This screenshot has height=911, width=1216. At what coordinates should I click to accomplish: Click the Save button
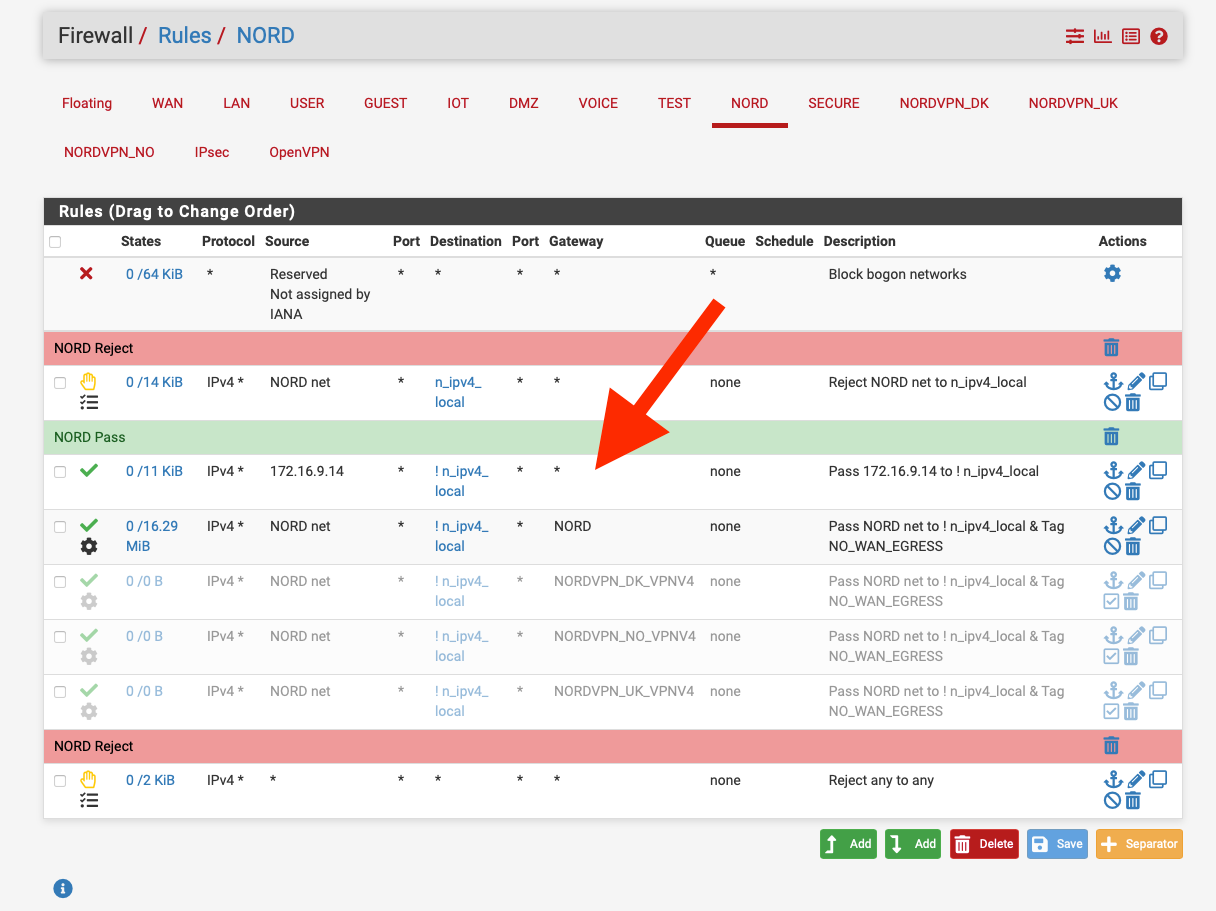tap(1057, 844)
